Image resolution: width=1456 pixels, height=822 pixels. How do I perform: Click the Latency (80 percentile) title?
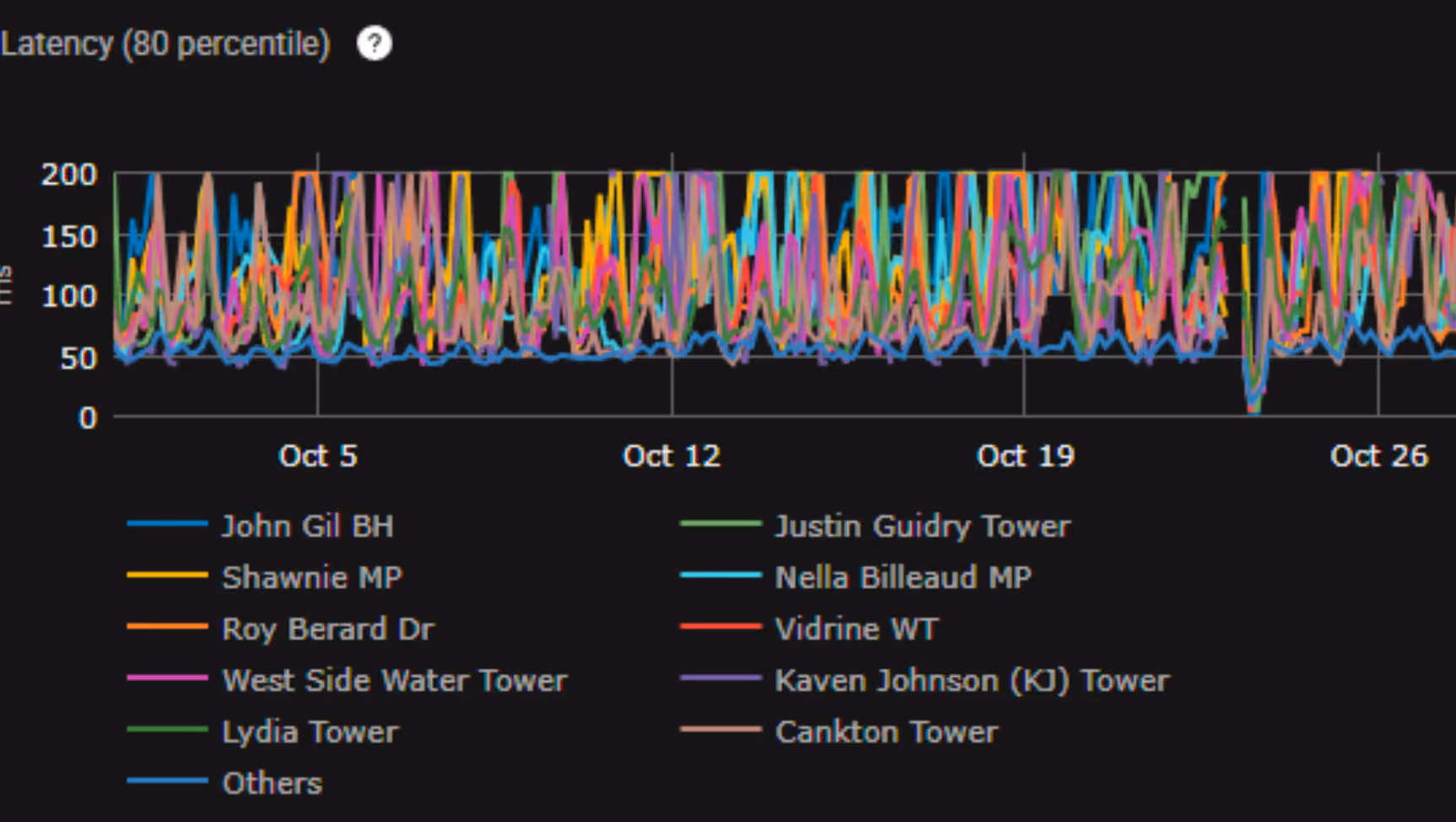point(165,44)
